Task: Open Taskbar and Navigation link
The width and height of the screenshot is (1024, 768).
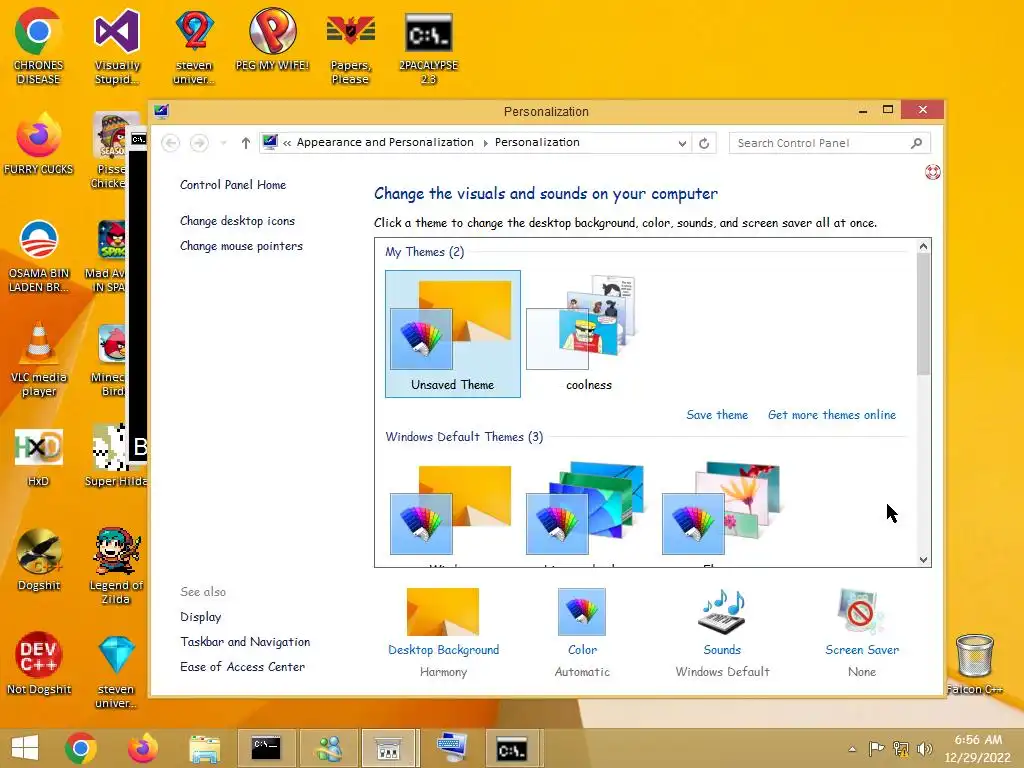Action: coord(246,642)
